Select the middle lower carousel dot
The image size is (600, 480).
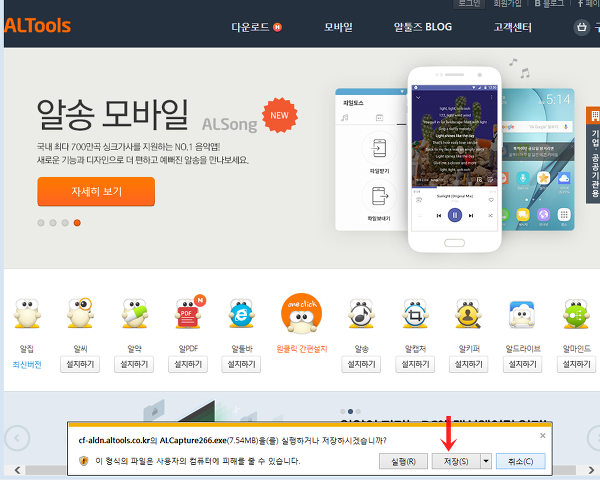coord(350,411)
